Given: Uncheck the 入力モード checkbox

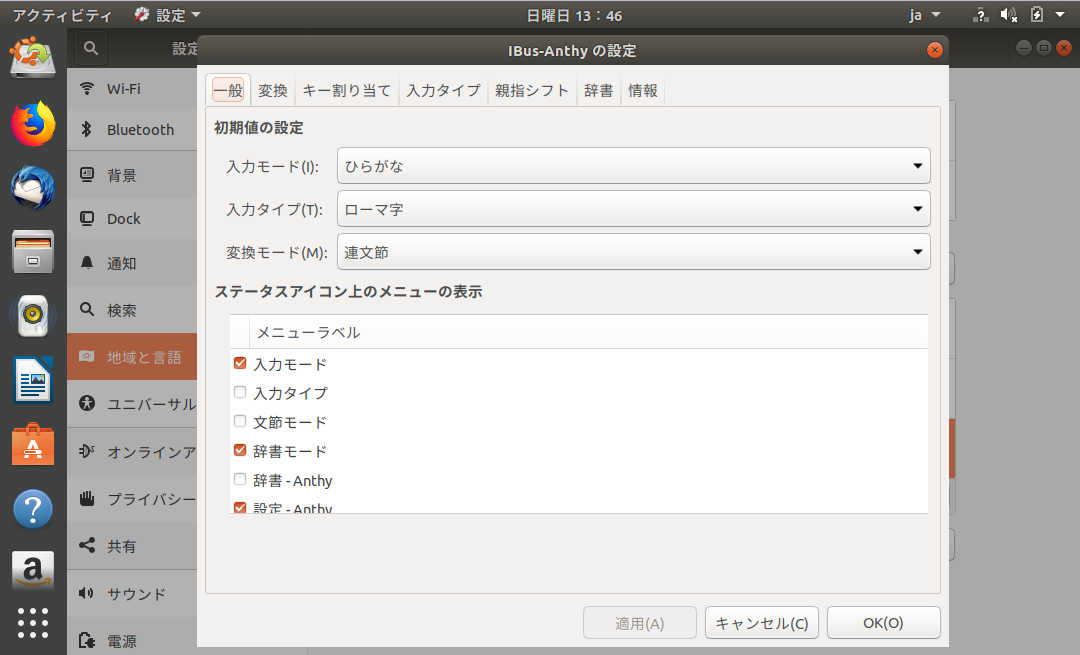Looking at the screenshot, I should click(x=240, y=364).
